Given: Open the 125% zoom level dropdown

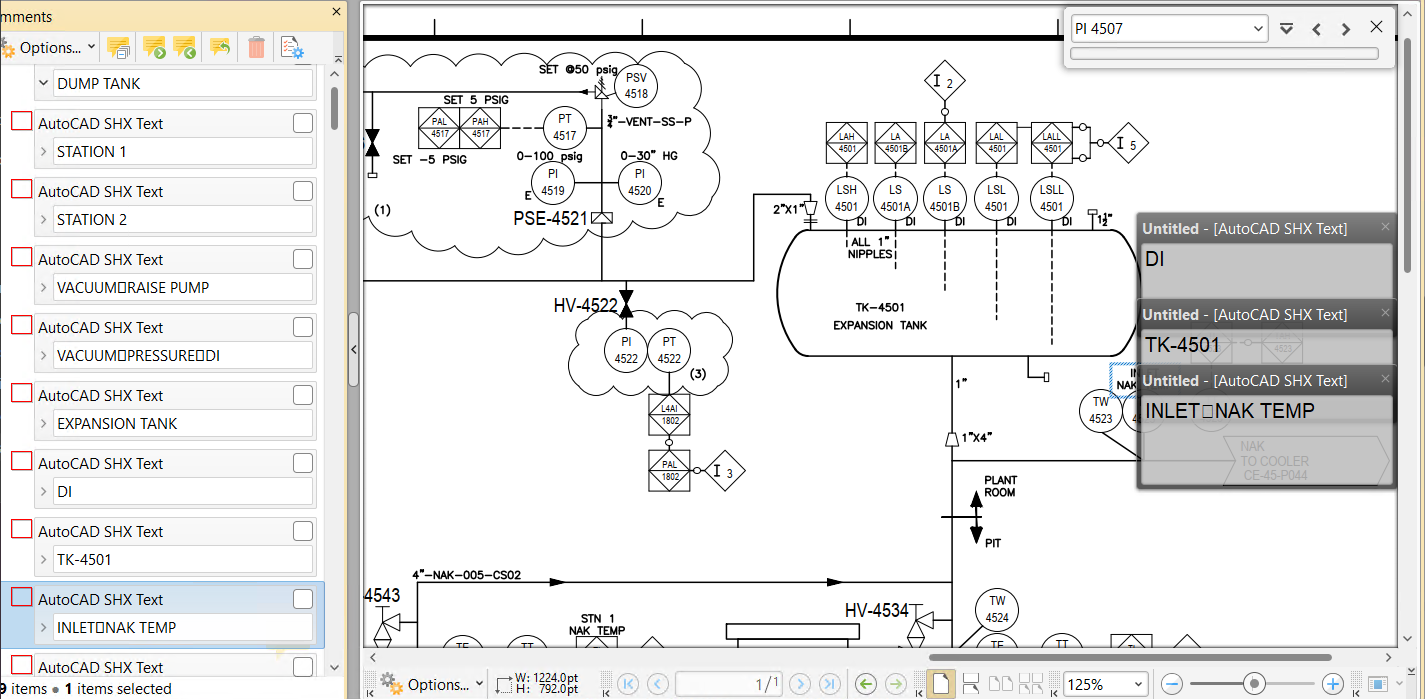Looking at the screenshot, I should click(x=1138, y=685).
